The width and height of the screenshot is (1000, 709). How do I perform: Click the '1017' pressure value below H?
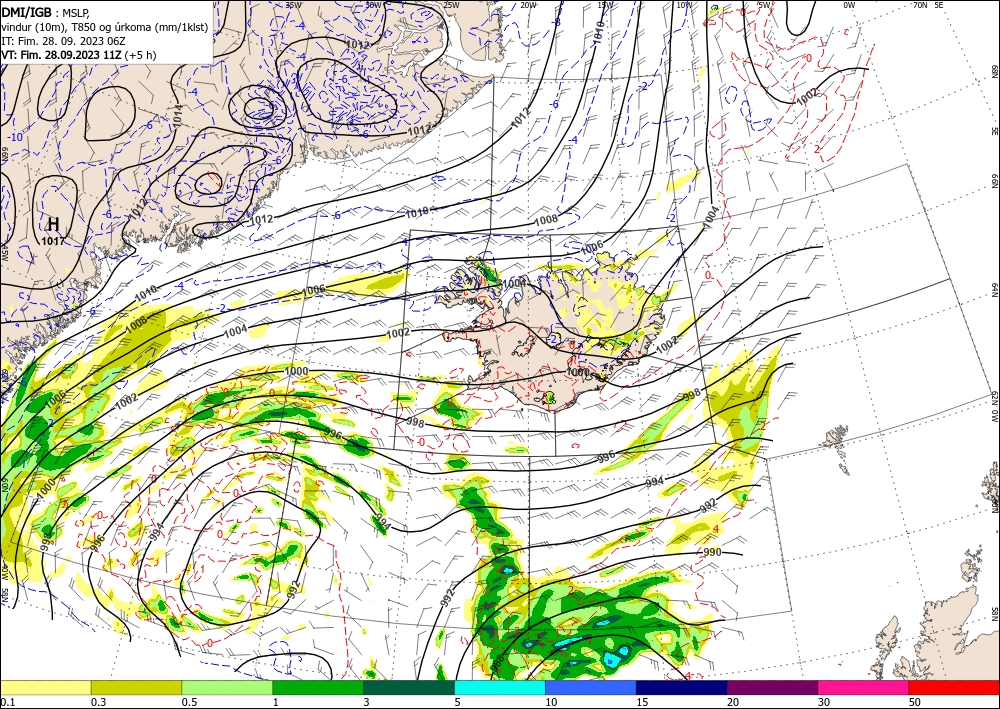(52, 241)
